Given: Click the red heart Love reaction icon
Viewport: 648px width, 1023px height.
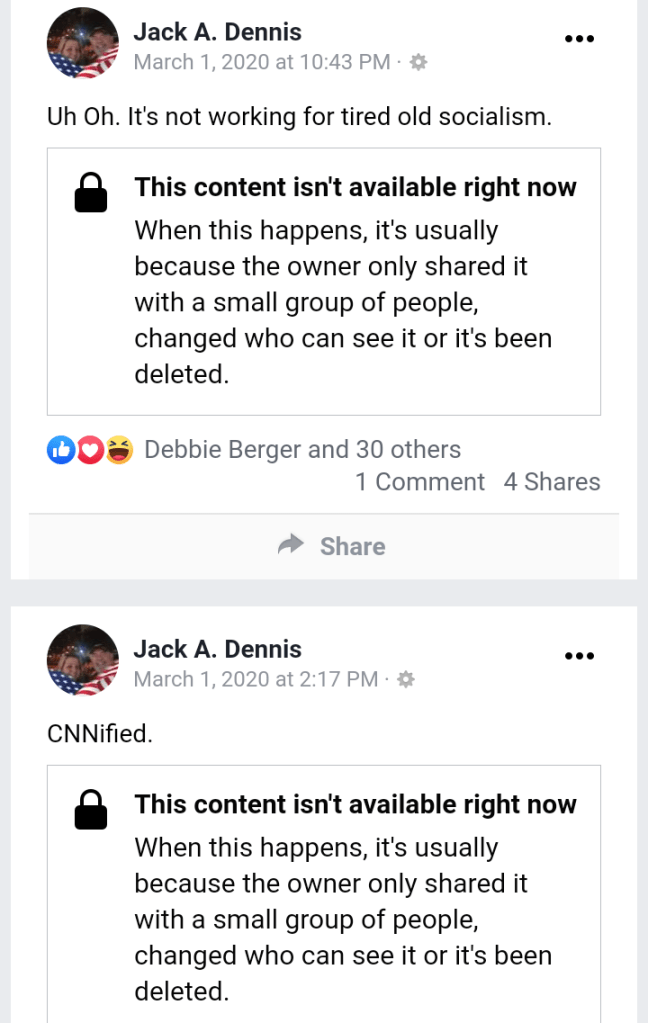Looking at the screenshot, I should [x=89, y=451].
